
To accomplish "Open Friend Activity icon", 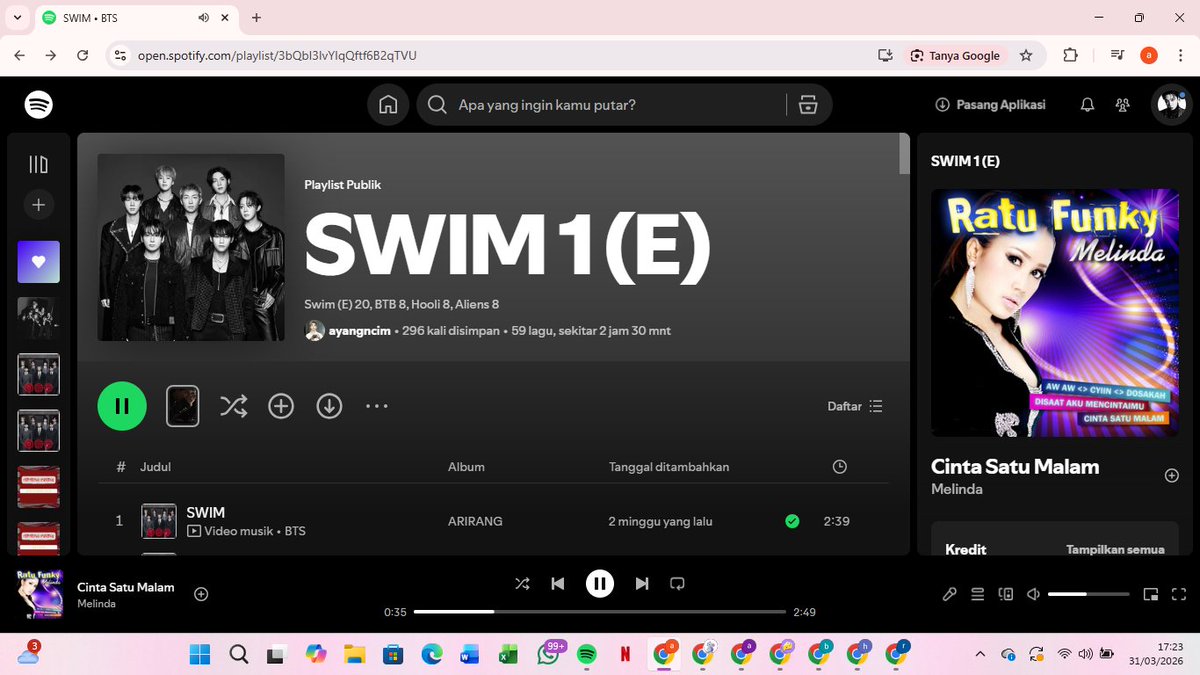I will (x=1123, y=104).
